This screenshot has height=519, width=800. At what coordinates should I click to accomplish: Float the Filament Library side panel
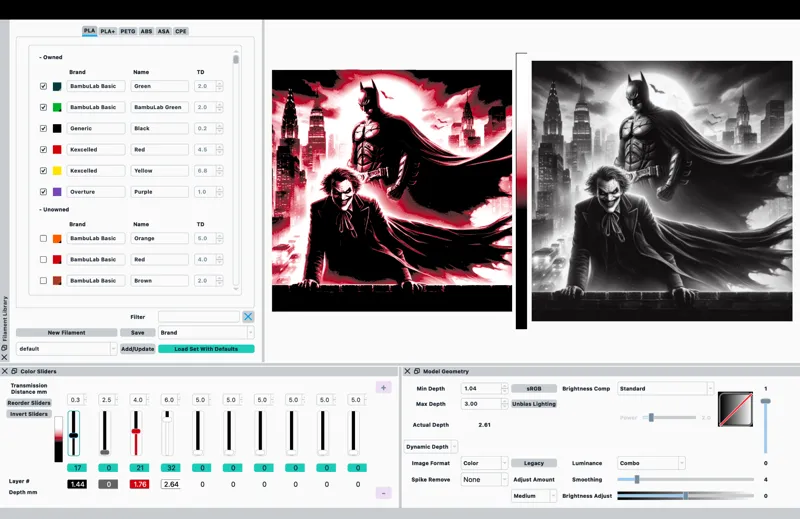(x=5, y=348)
